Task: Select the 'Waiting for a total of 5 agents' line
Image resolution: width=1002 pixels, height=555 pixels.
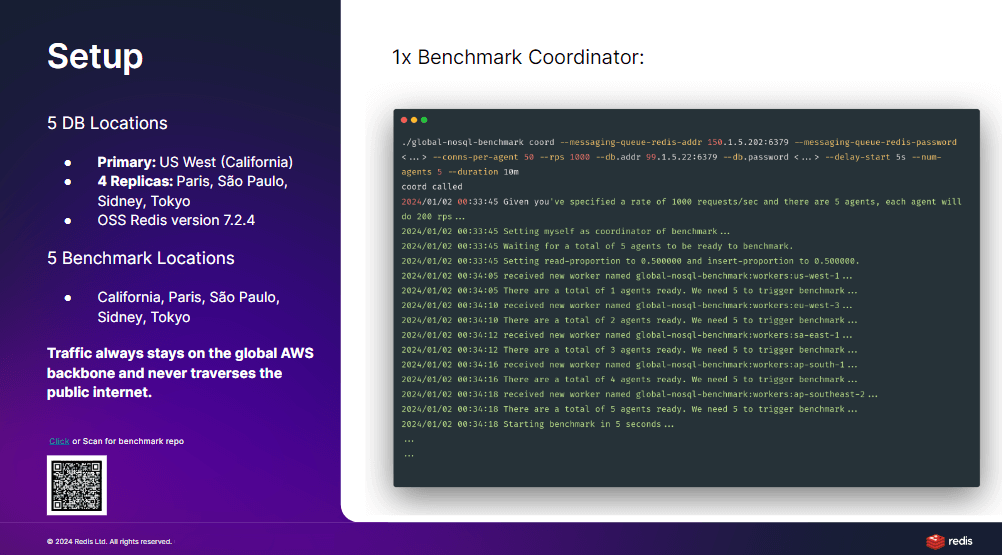Action: coord(597,246)
